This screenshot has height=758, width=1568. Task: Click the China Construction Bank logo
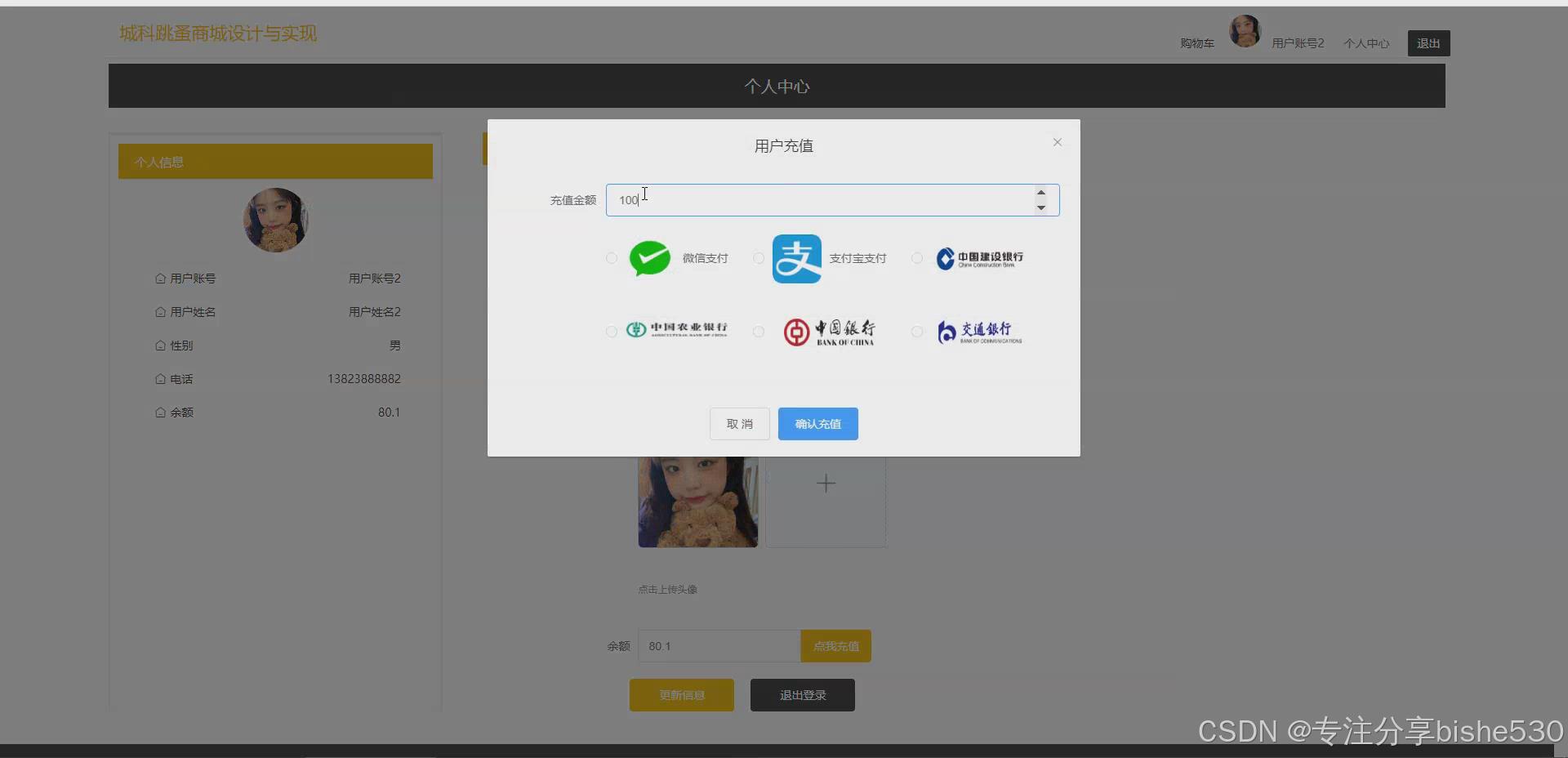(979, 259)
